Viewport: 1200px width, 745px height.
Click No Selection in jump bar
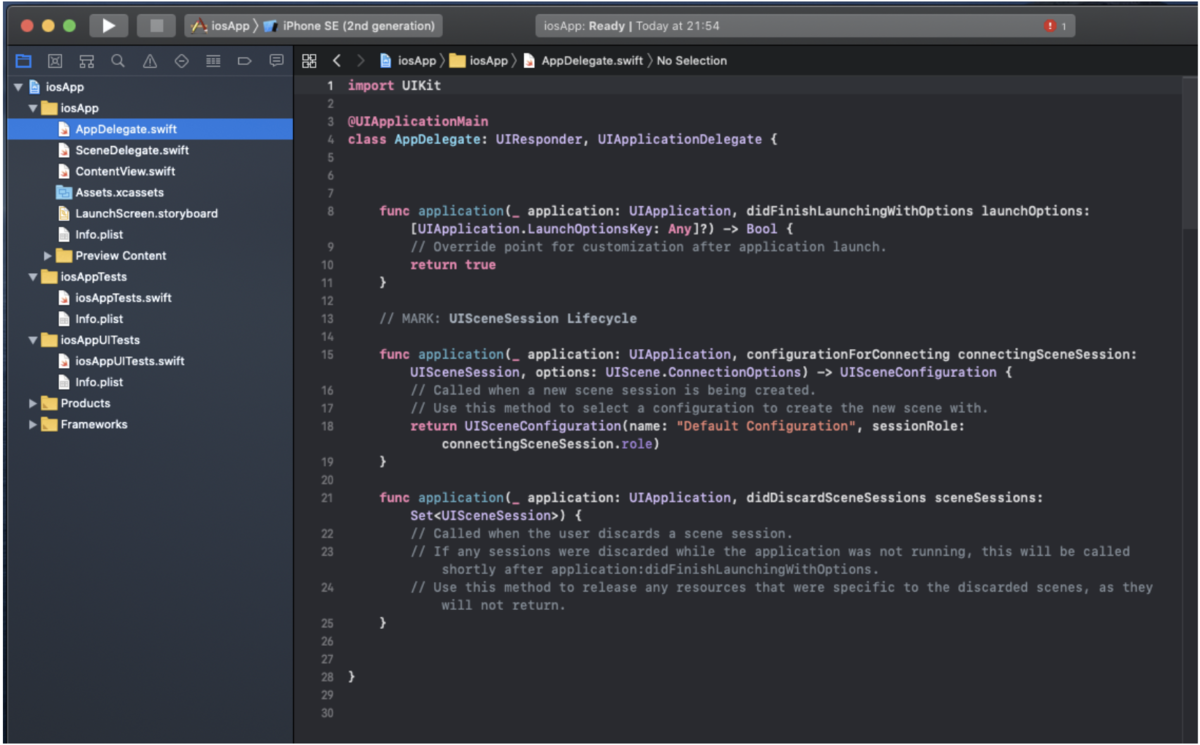[x=692, y=61]
